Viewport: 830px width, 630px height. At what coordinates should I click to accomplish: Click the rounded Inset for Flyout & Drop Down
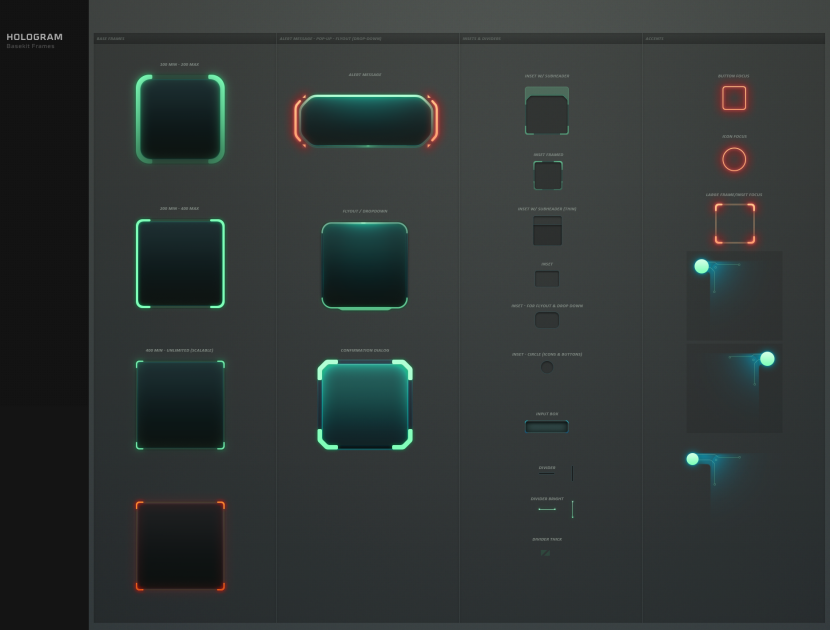pos(547,320)
